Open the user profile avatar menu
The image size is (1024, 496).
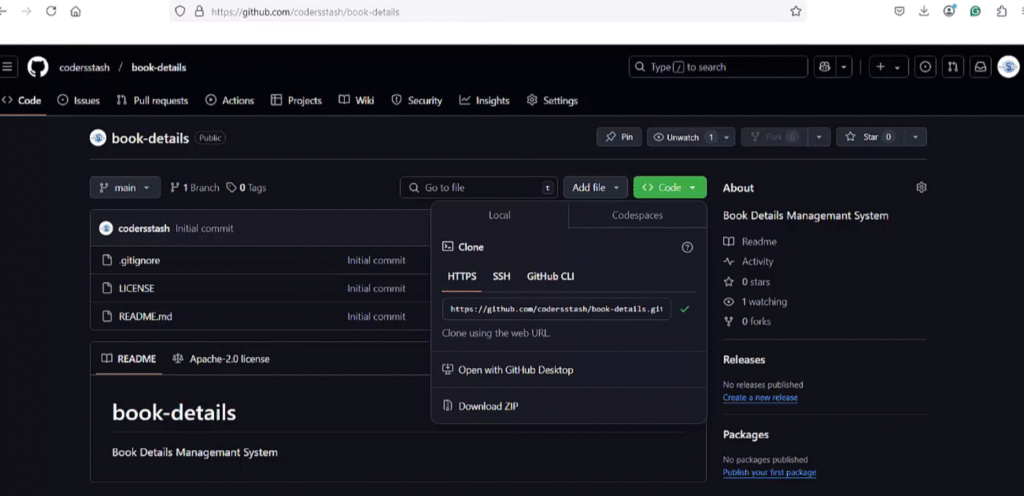point(1008,67)
